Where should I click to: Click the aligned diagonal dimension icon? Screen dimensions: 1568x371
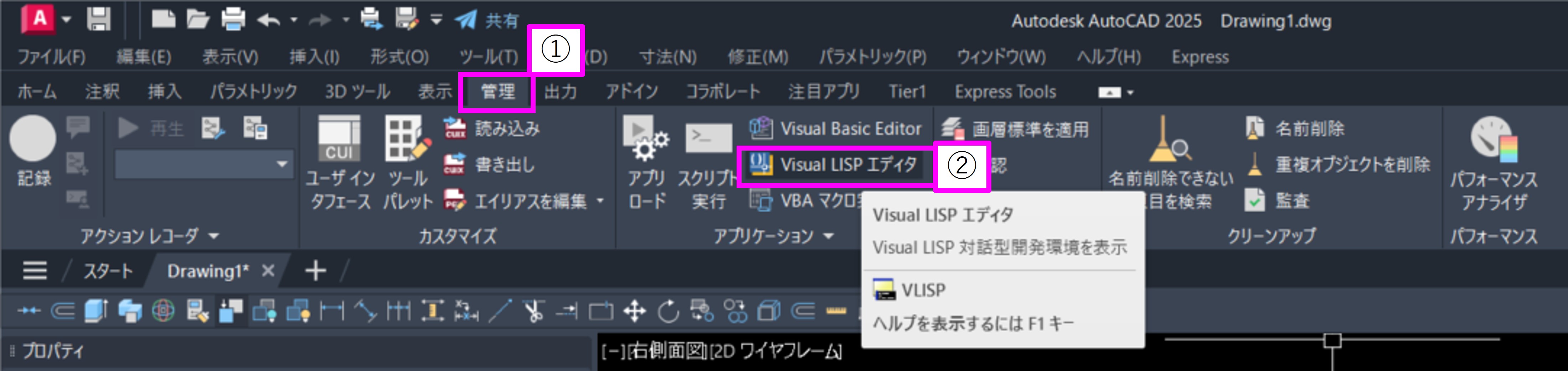tap(365, 312)
